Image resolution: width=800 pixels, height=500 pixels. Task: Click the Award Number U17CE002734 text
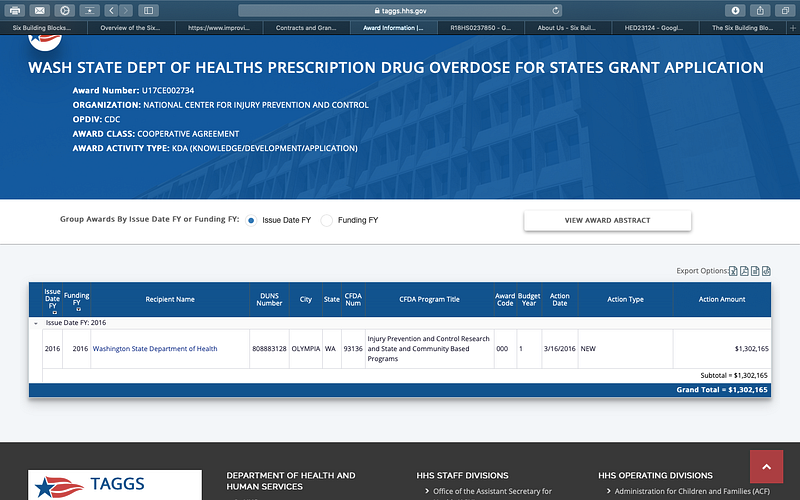click(133, 90)
